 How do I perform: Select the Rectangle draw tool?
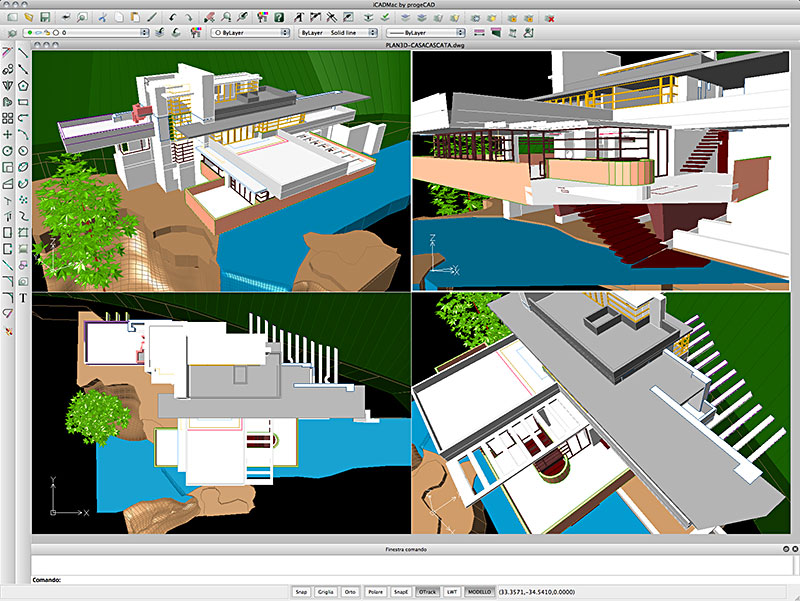[x=23, y=102]
